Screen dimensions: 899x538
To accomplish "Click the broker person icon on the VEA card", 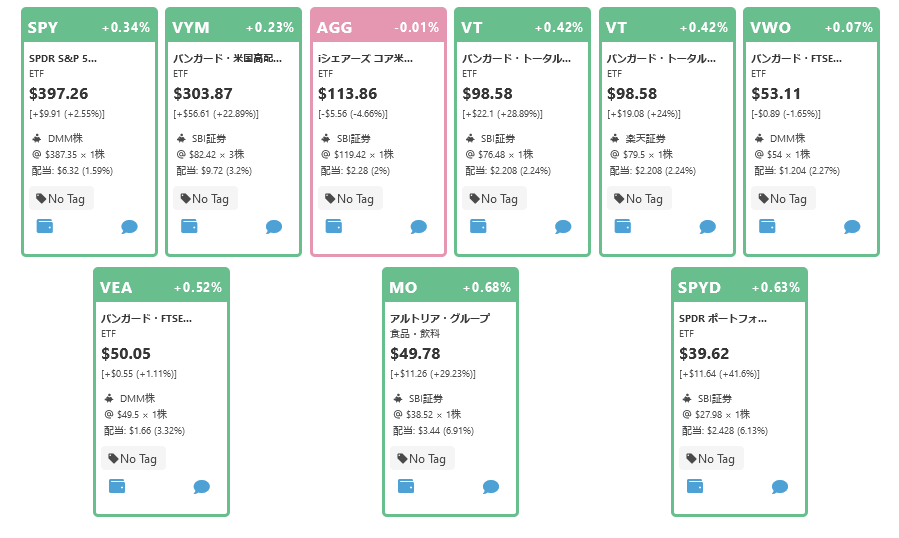I will [109, 398].
